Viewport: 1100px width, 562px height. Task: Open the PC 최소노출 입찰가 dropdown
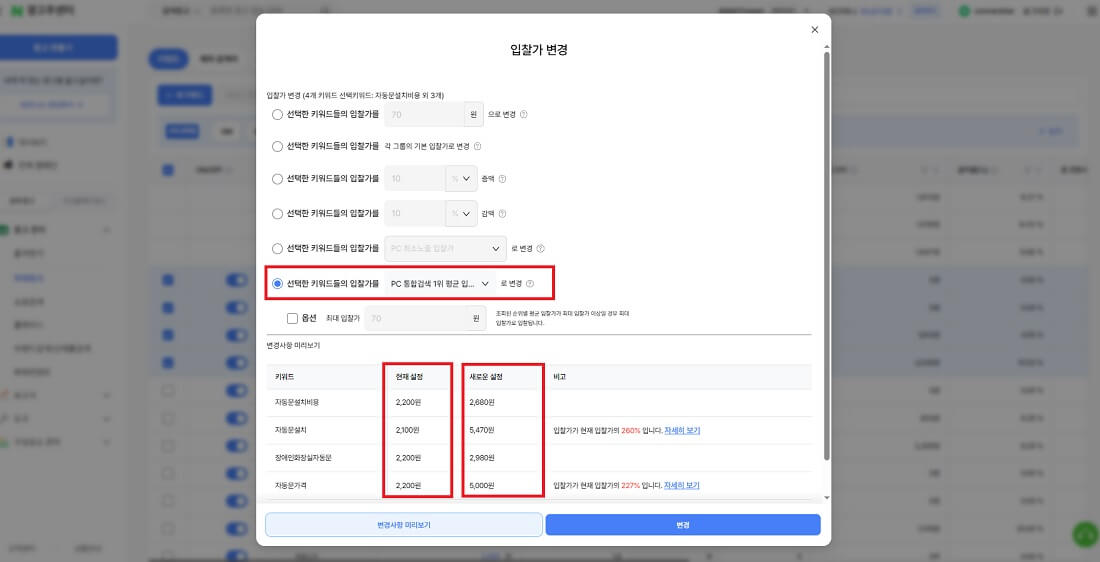pyautogui.click(x=445, y=248)
